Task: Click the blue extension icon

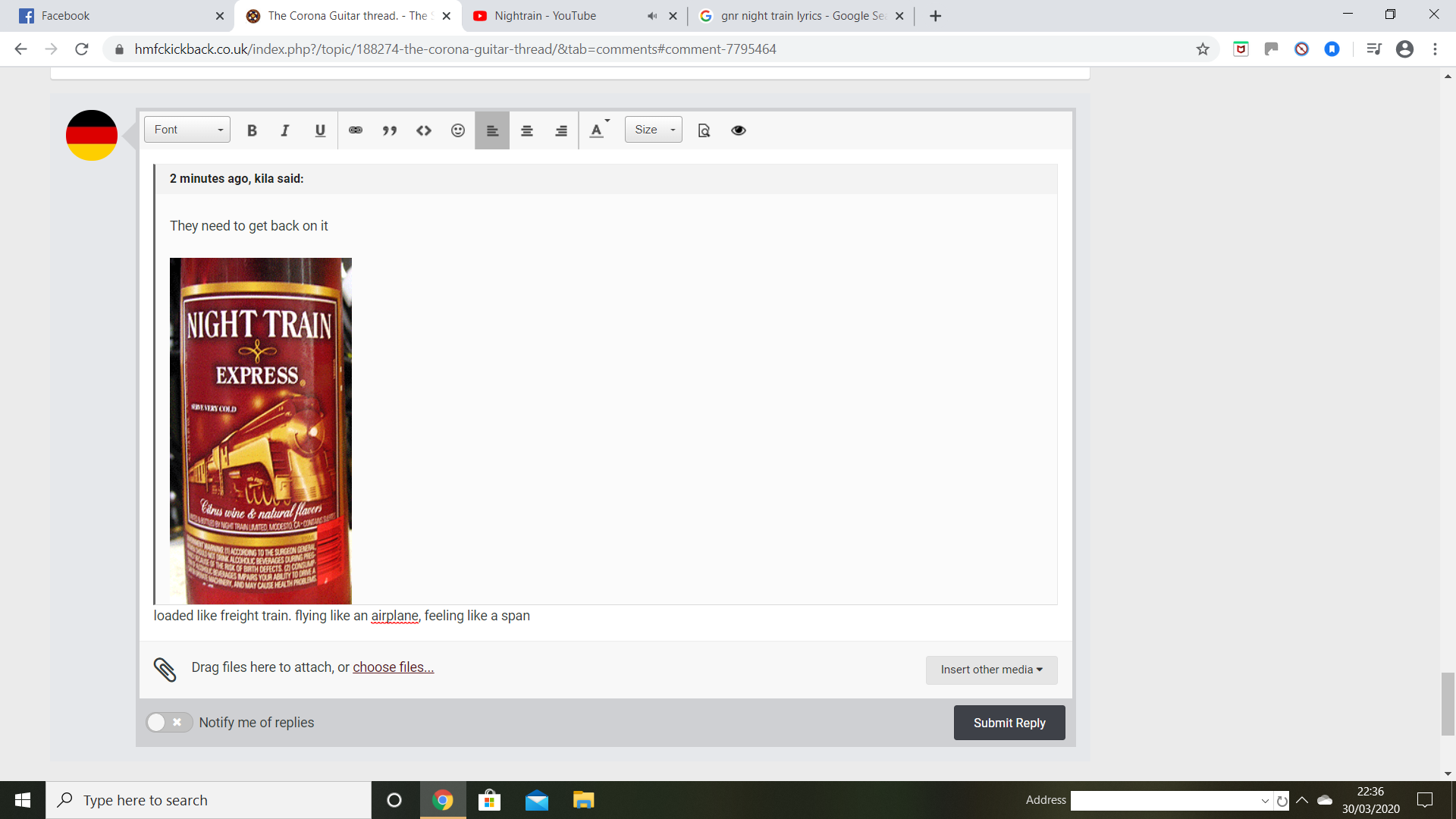Action: tap(1332, 49)
